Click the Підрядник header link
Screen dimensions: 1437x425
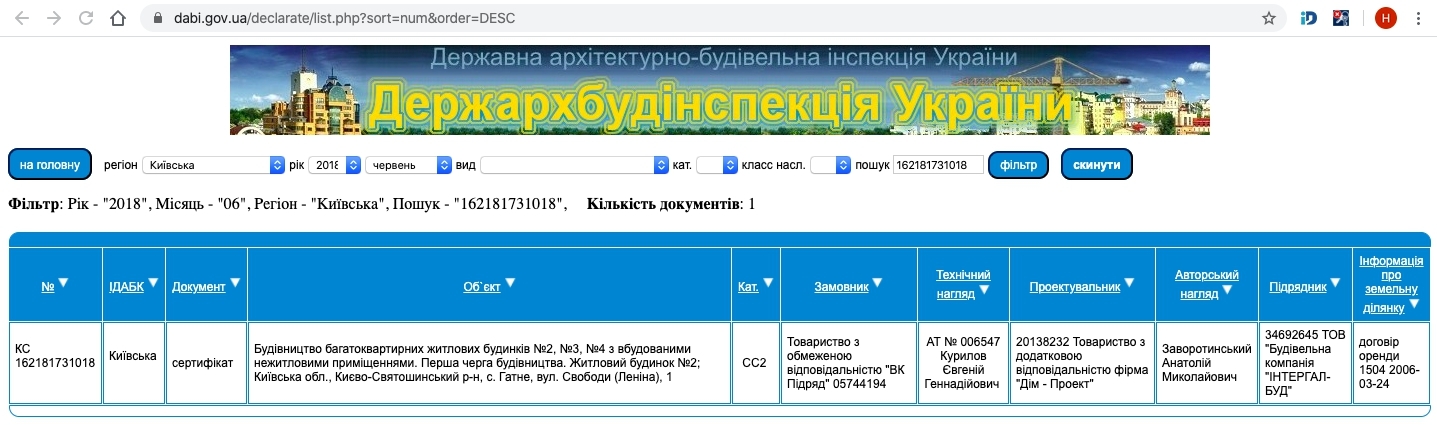pos(1298,287)
